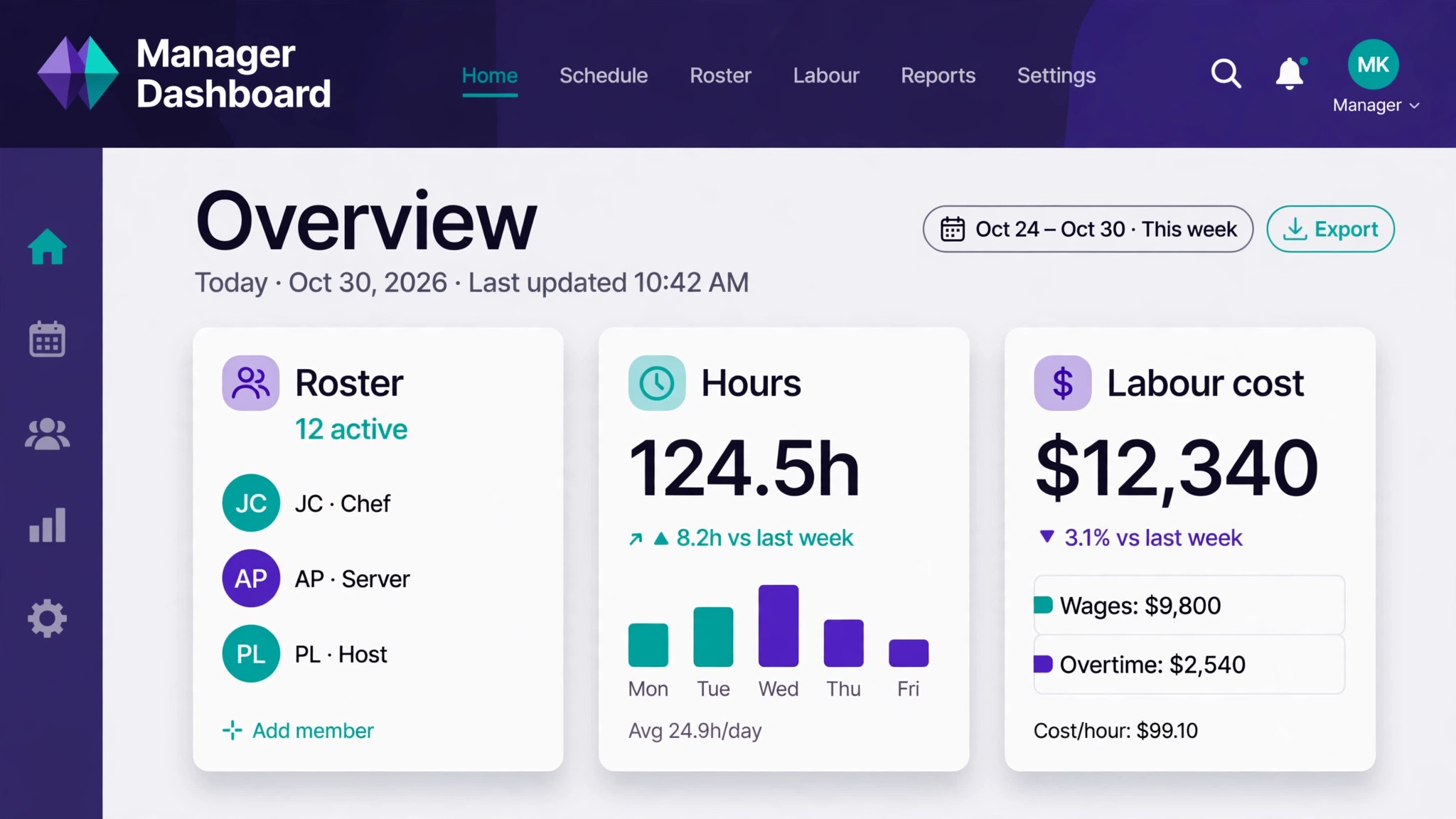The image size is (1456, 819).
Task: Open the sidebar calendar schedule icon
Action: 48,338
